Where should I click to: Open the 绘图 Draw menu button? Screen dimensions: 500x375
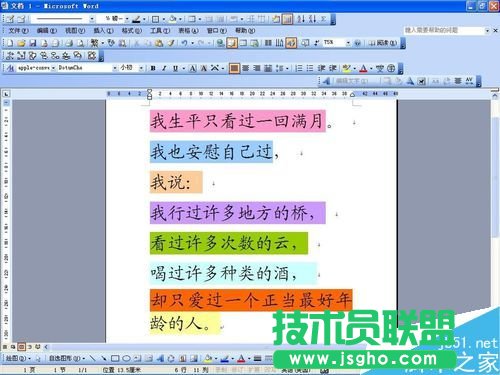coord(18,359)
